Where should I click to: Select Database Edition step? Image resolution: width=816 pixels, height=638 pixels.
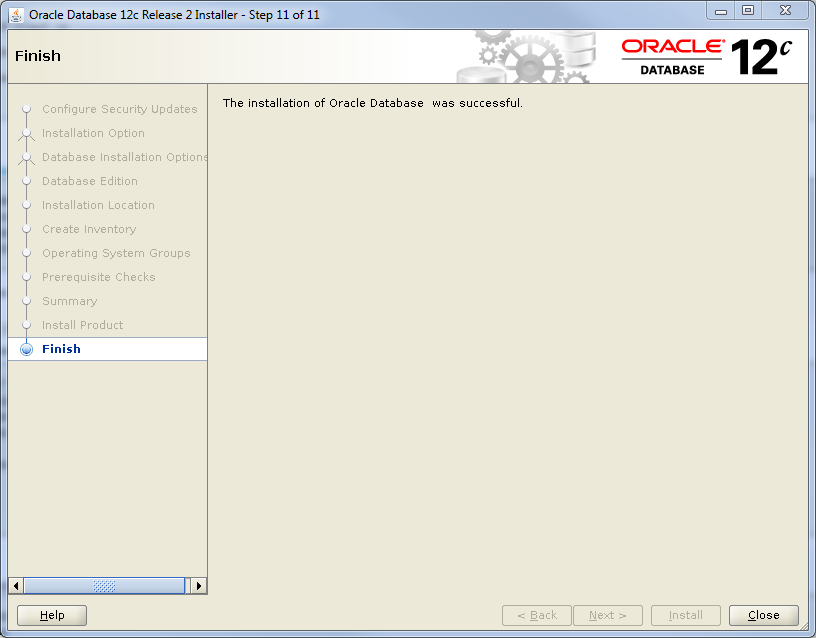point(90,181)
